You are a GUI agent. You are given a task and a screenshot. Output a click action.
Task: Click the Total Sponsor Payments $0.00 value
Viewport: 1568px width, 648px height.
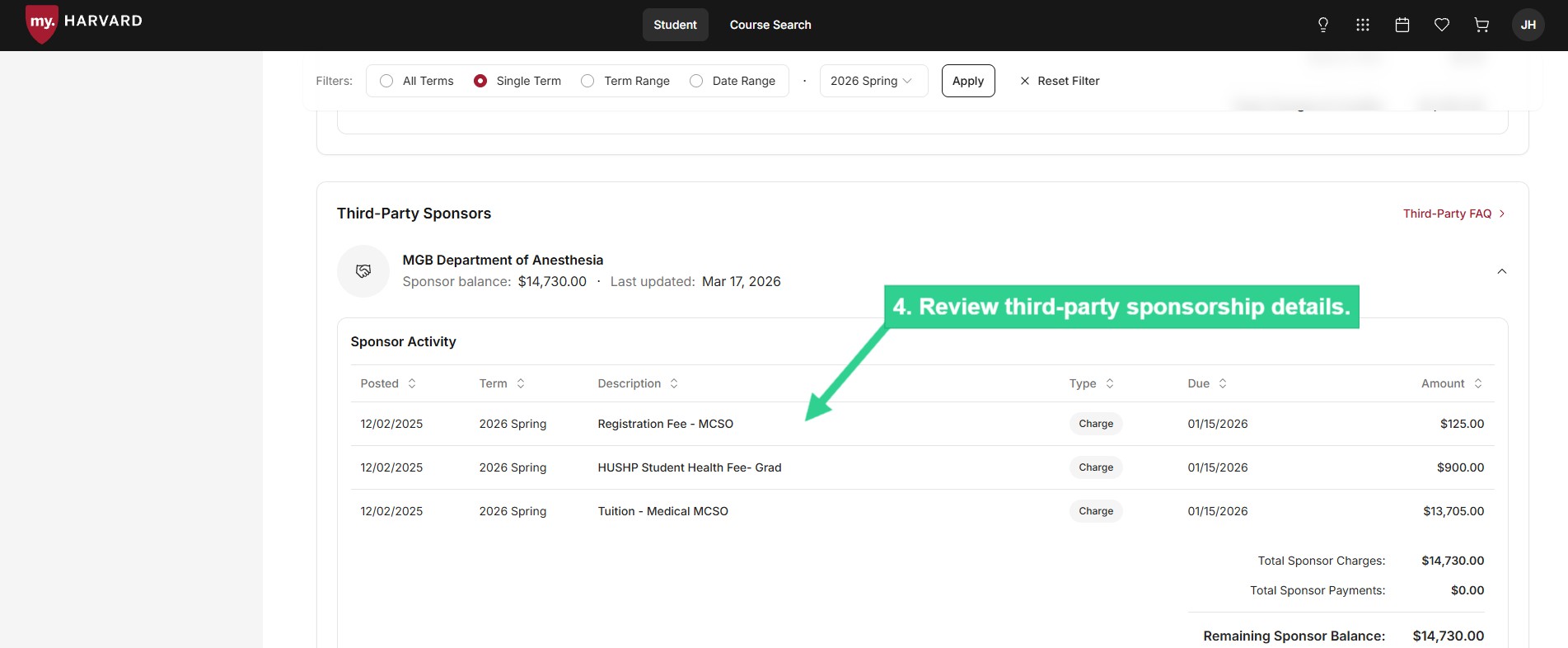(x=1467, y=590)
